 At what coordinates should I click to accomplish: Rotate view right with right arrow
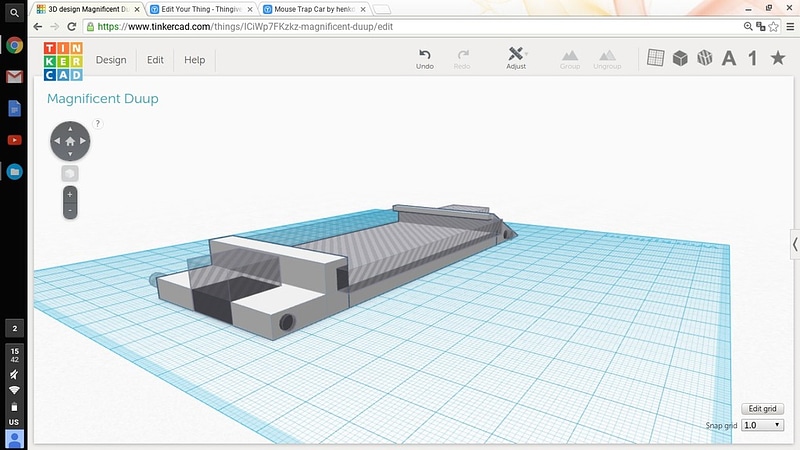point(83,141)
